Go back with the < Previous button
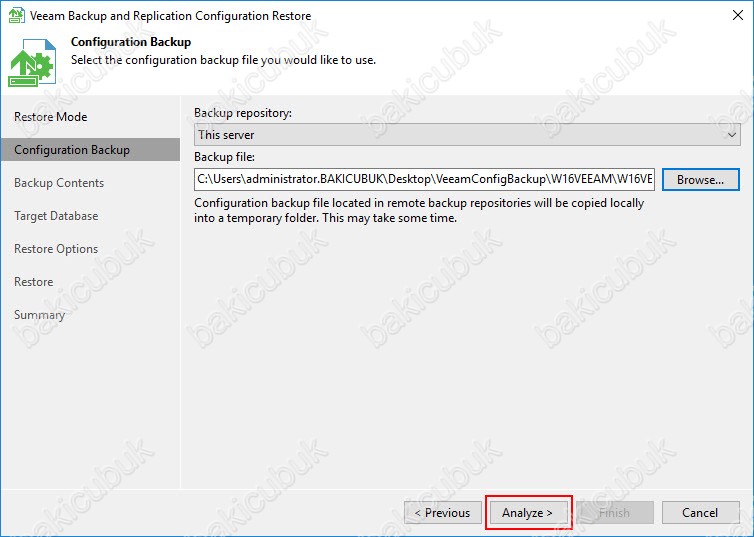The height and width of the screenshot is (537, 754). 442,512
